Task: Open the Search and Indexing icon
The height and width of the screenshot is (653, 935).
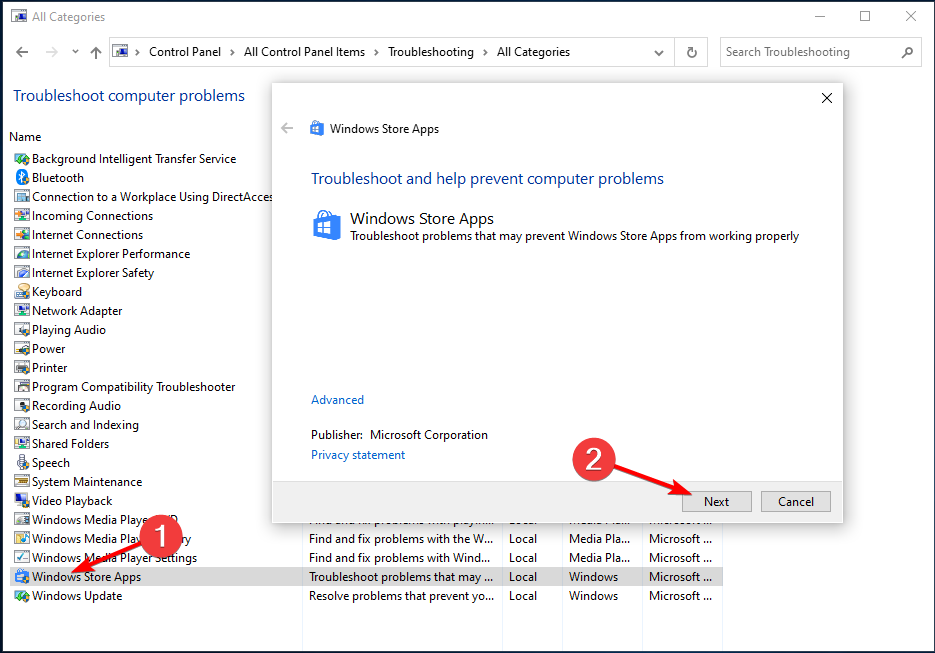Action: click(22, 425)
